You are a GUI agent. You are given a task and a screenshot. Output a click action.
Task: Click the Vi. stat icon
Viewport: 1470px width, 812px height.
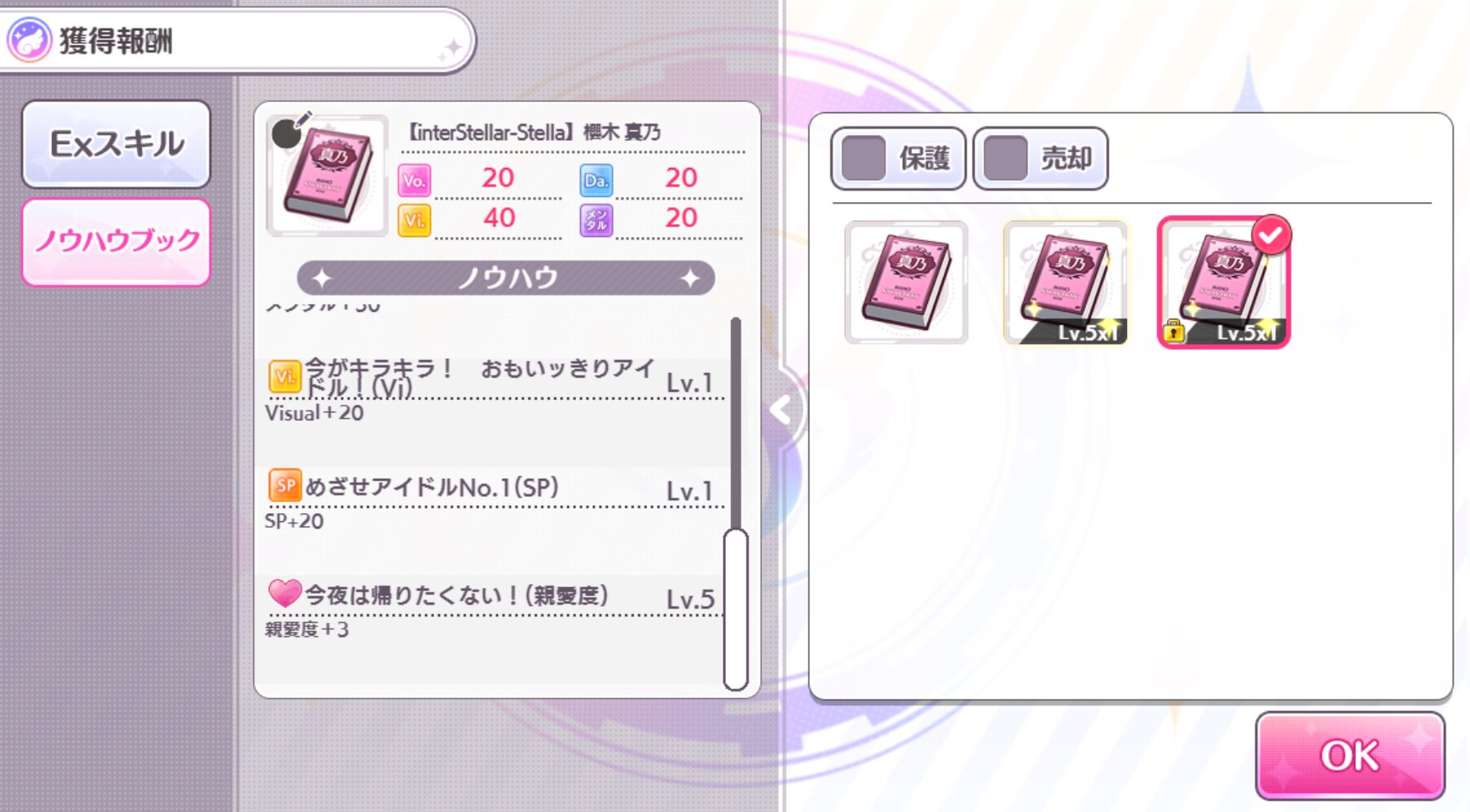point(414,220)
